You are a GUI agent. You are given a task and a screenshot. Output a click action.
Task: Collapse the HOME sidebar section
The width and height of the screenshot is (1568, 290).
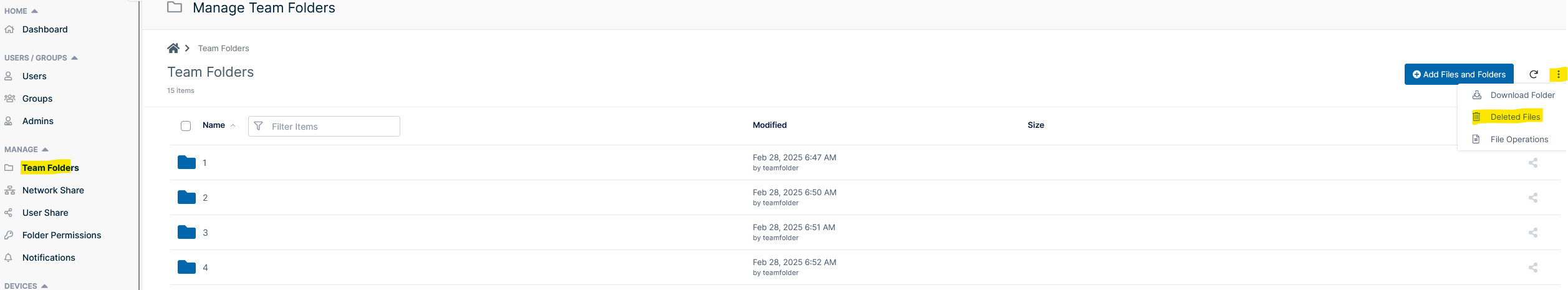34,11
